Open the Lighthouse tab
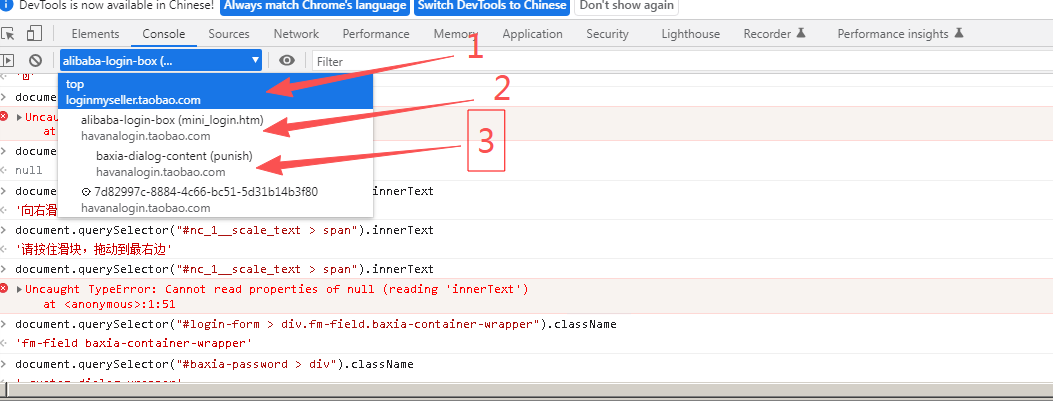This screenshot has width=1053, height=401. coord(690,34)
